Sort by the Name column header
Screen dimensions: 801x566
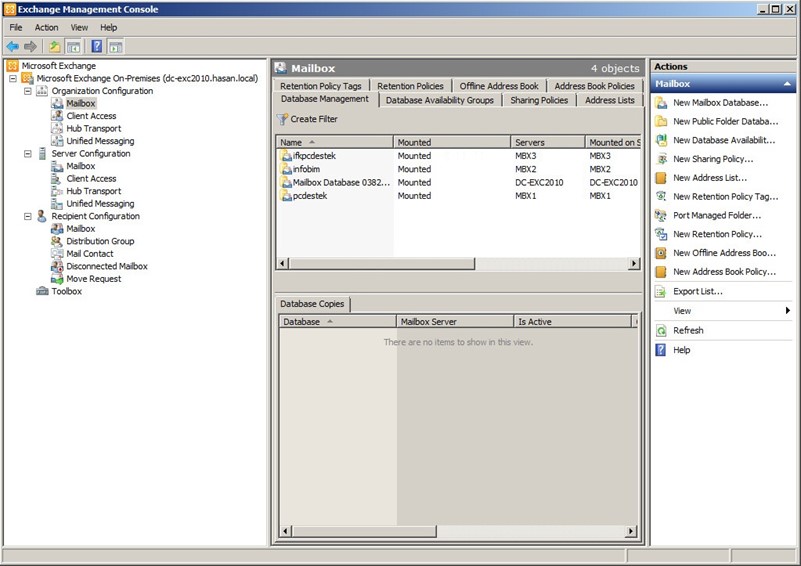point(335,143)
